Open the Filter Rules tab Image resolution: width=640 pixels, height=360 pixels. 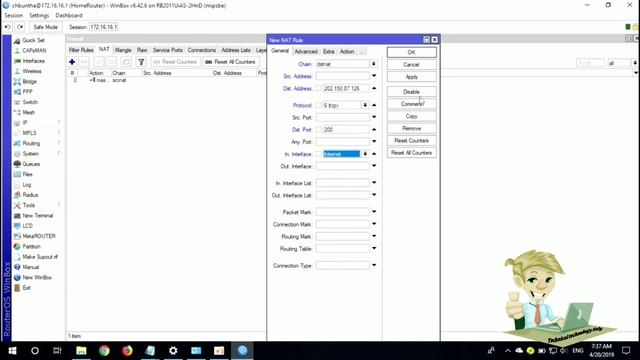click(81, 50)
